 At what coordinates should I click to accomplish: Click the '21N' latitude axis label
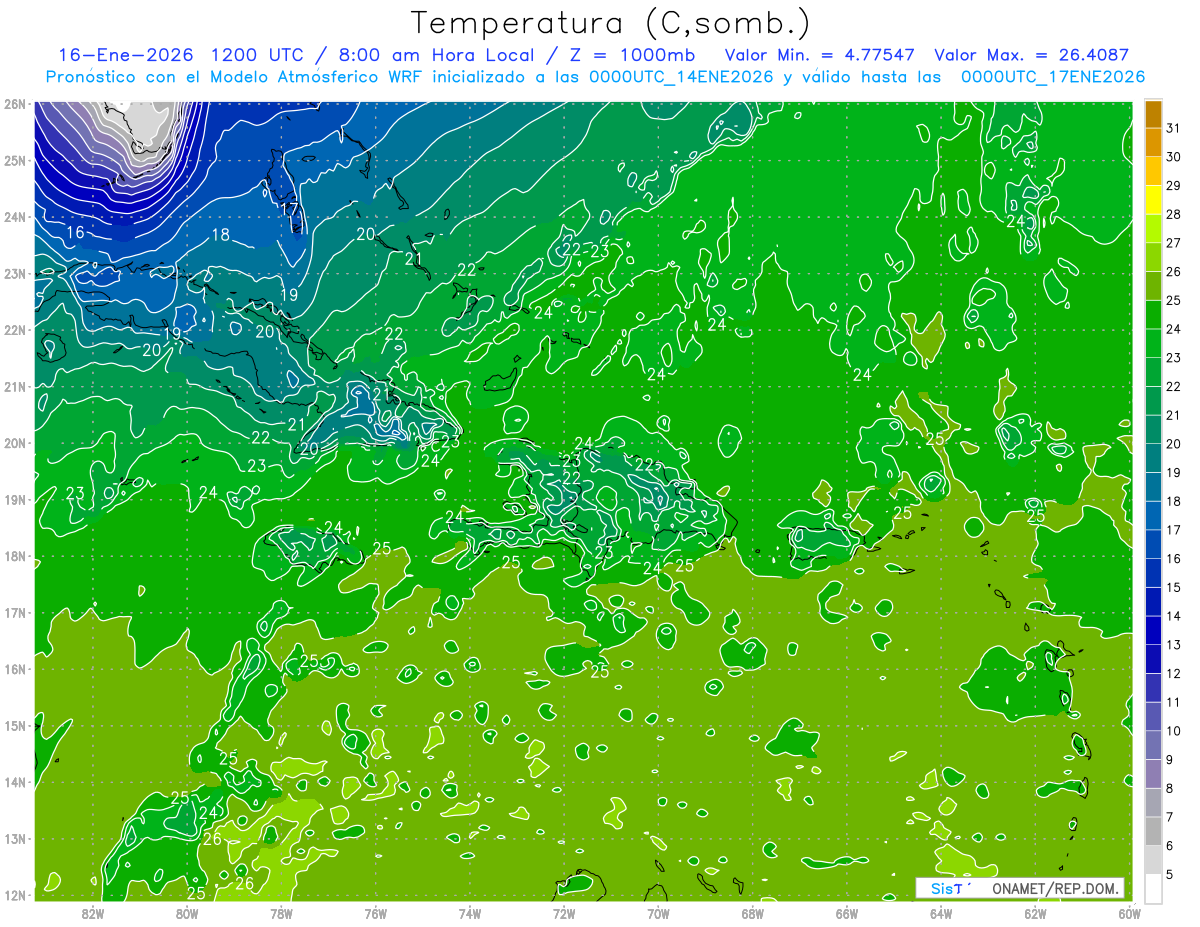click(14, 387)
